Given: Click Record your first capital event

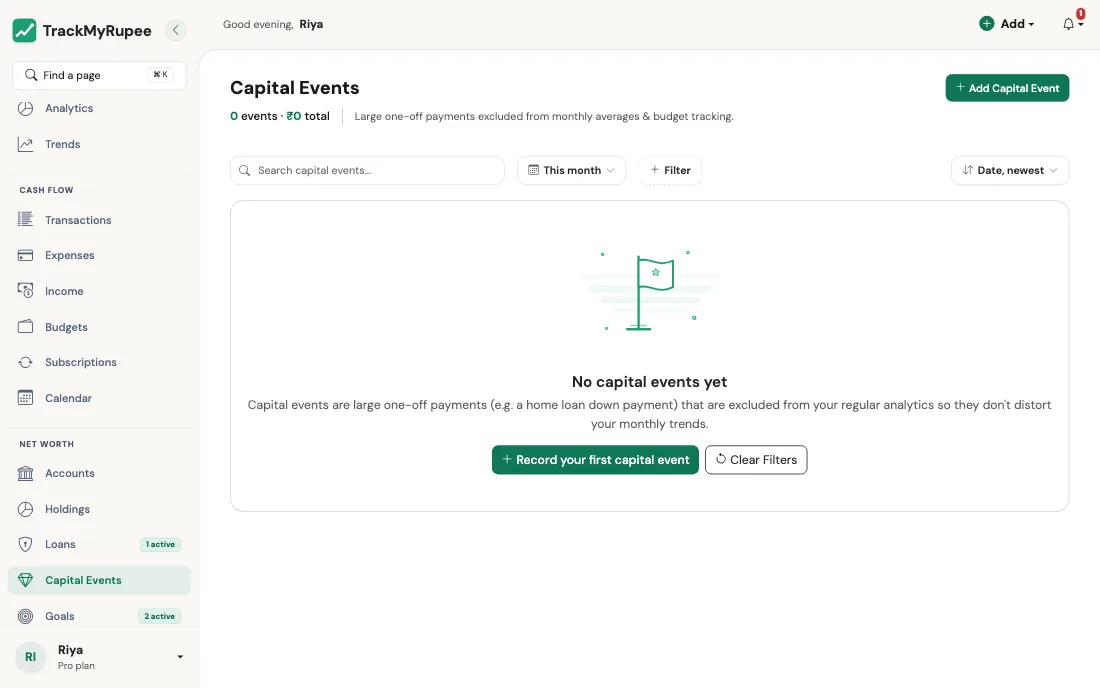Looking at the screenshot, I should [x=595, y=459].
